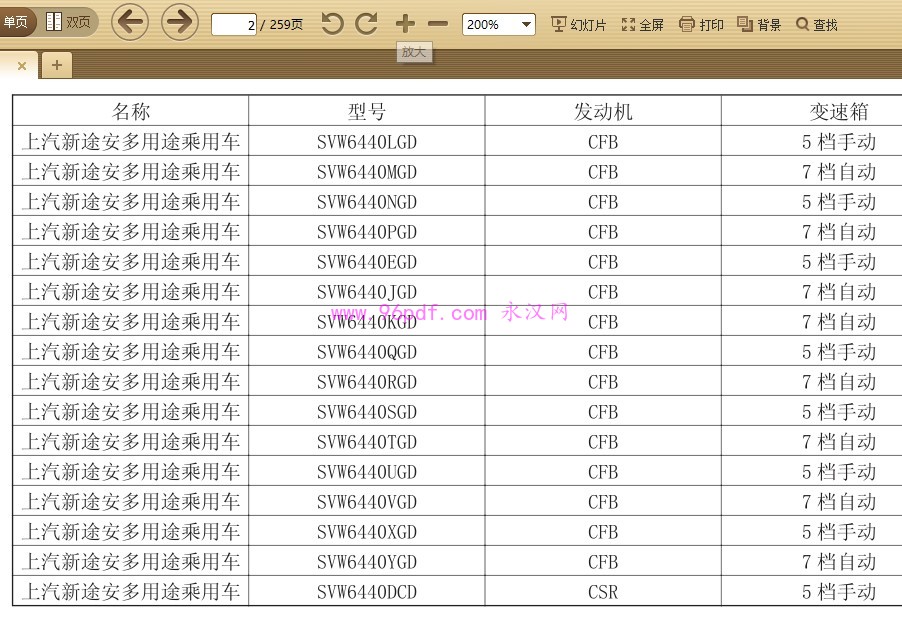Zoom out with the minus icon

coord(438,24)
